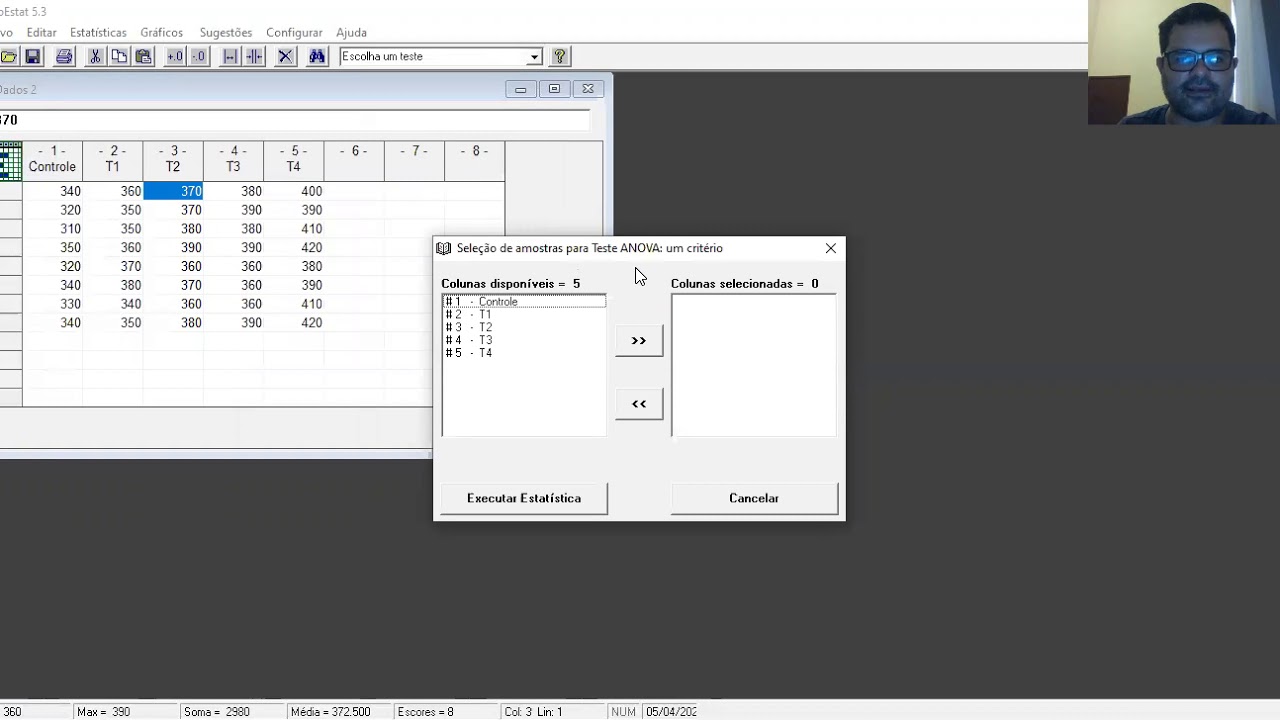This screenshot has width=1280, height=720.
Task: Click the X delete toolbar icon
Action: coord(285,57)
